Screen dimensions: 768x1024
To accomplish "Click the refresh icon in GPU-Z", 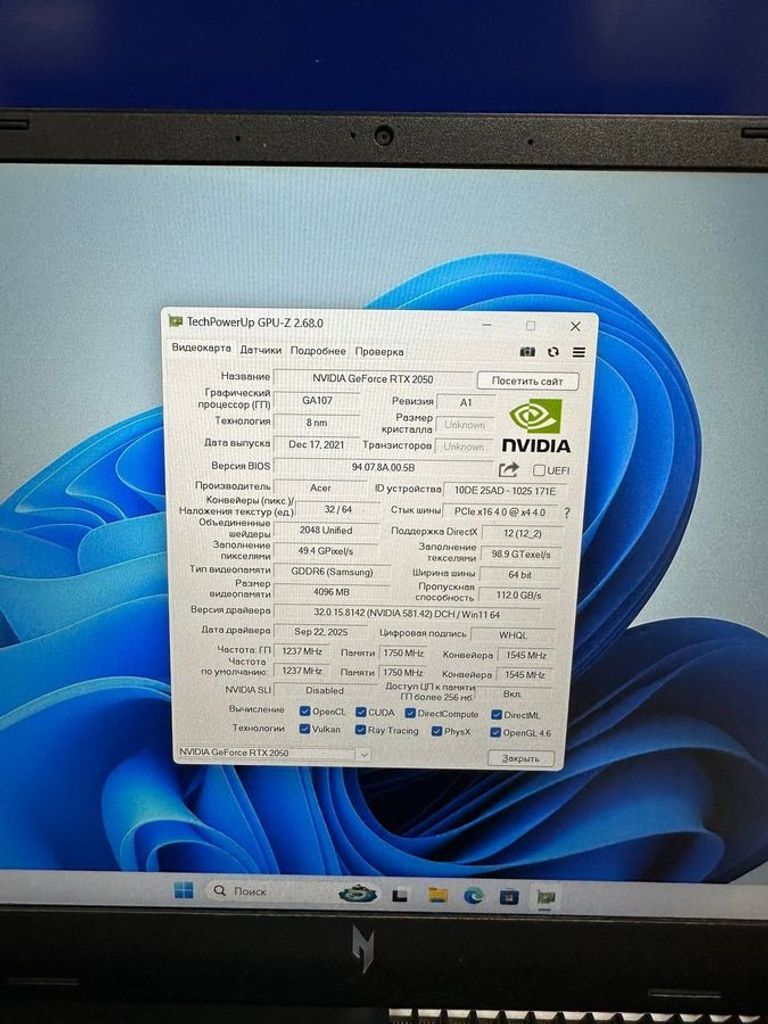I will point(553,352).
